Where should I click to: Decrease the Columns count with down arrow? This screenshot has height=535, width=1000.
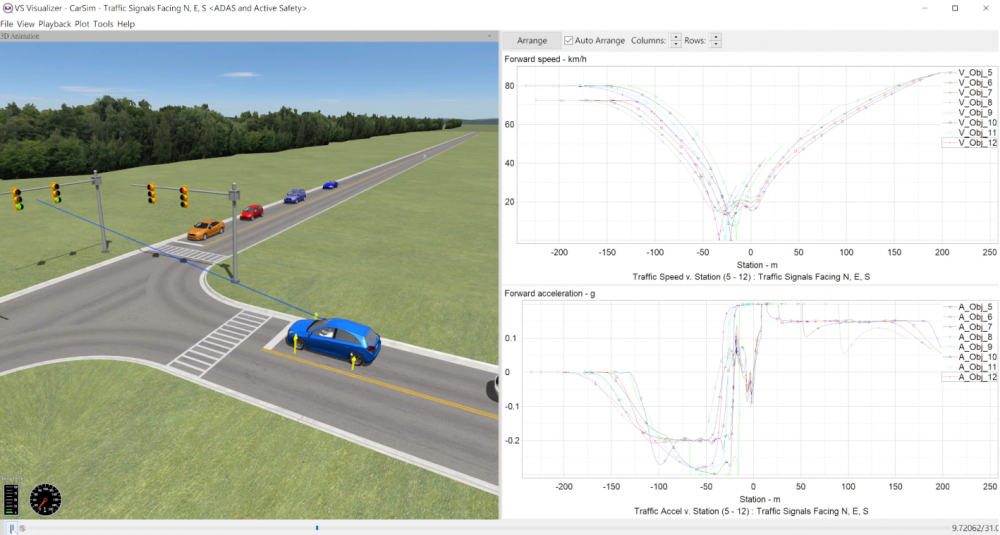click(x=676, y=45)
